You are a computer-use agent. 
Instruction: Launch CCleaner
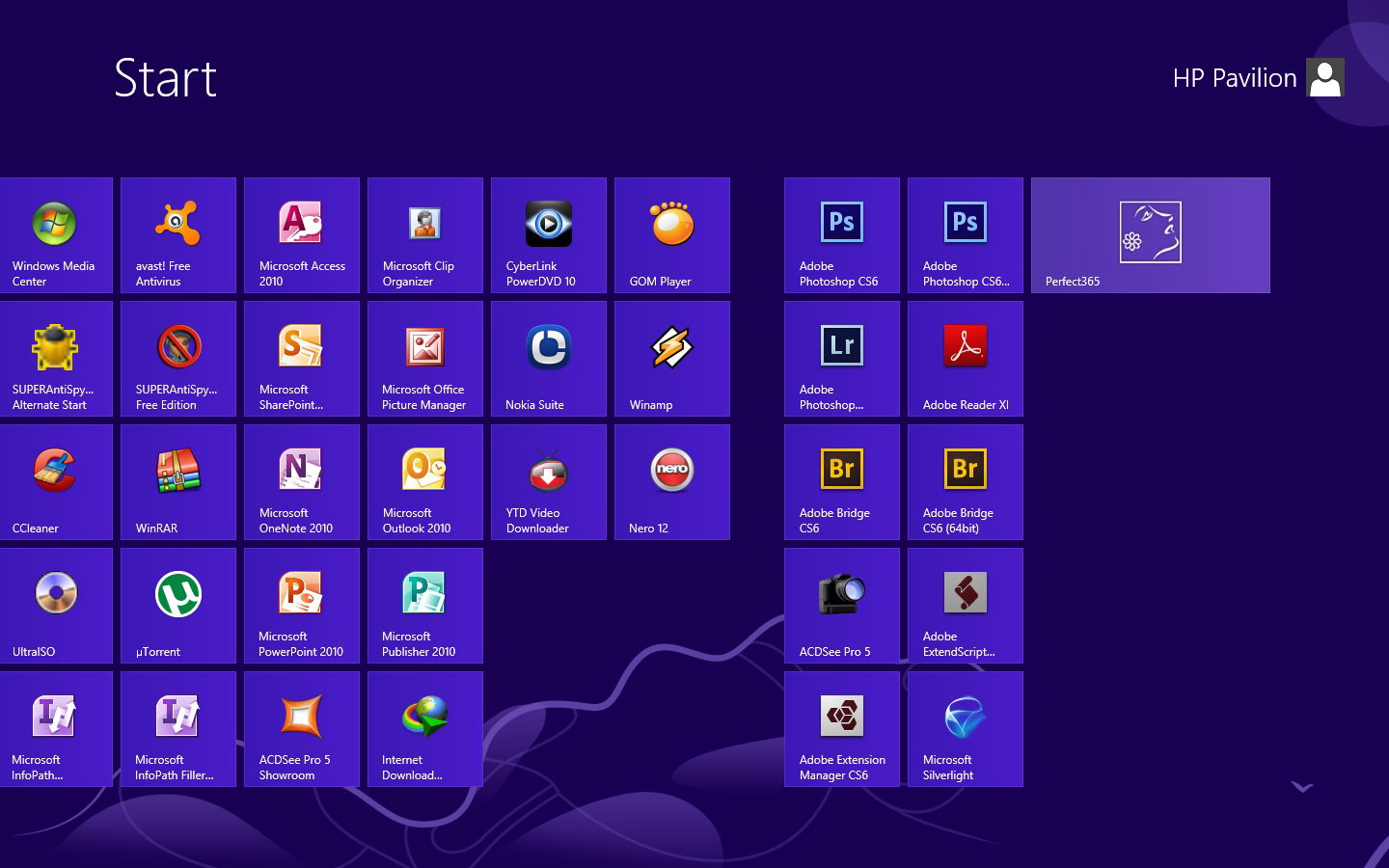pyautogui.click(x=56, y=482)
